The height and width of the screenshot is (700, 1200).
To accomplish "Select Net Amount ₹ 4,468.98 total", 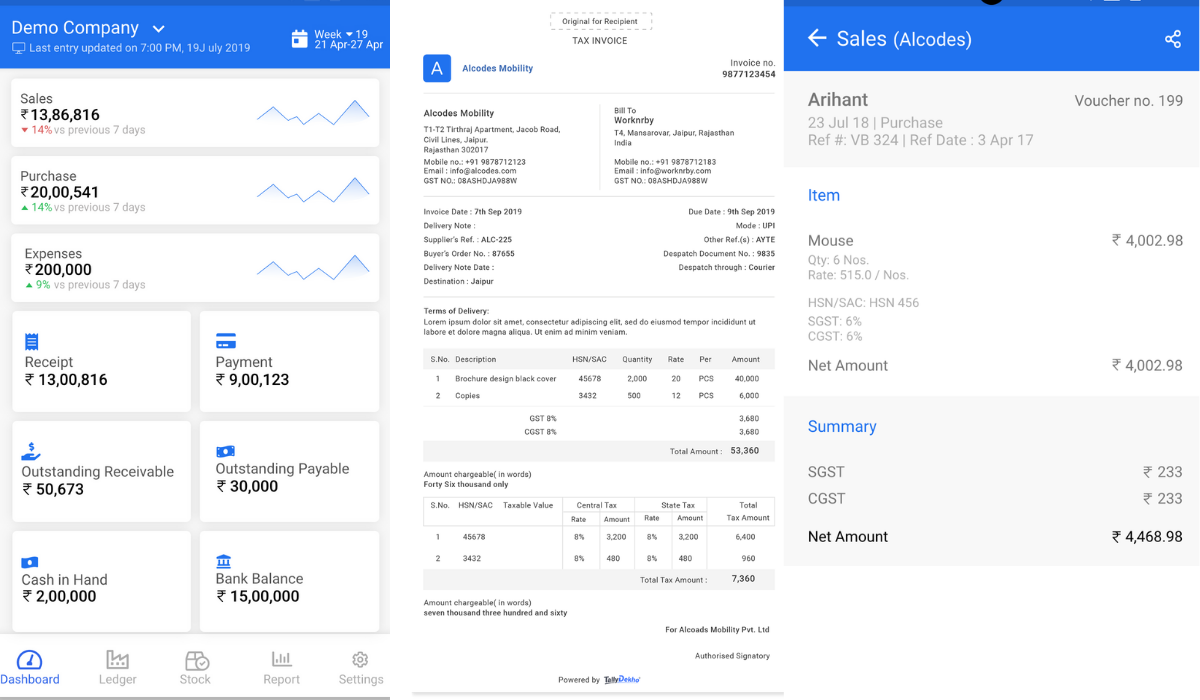I will click(x=995, y=537).
